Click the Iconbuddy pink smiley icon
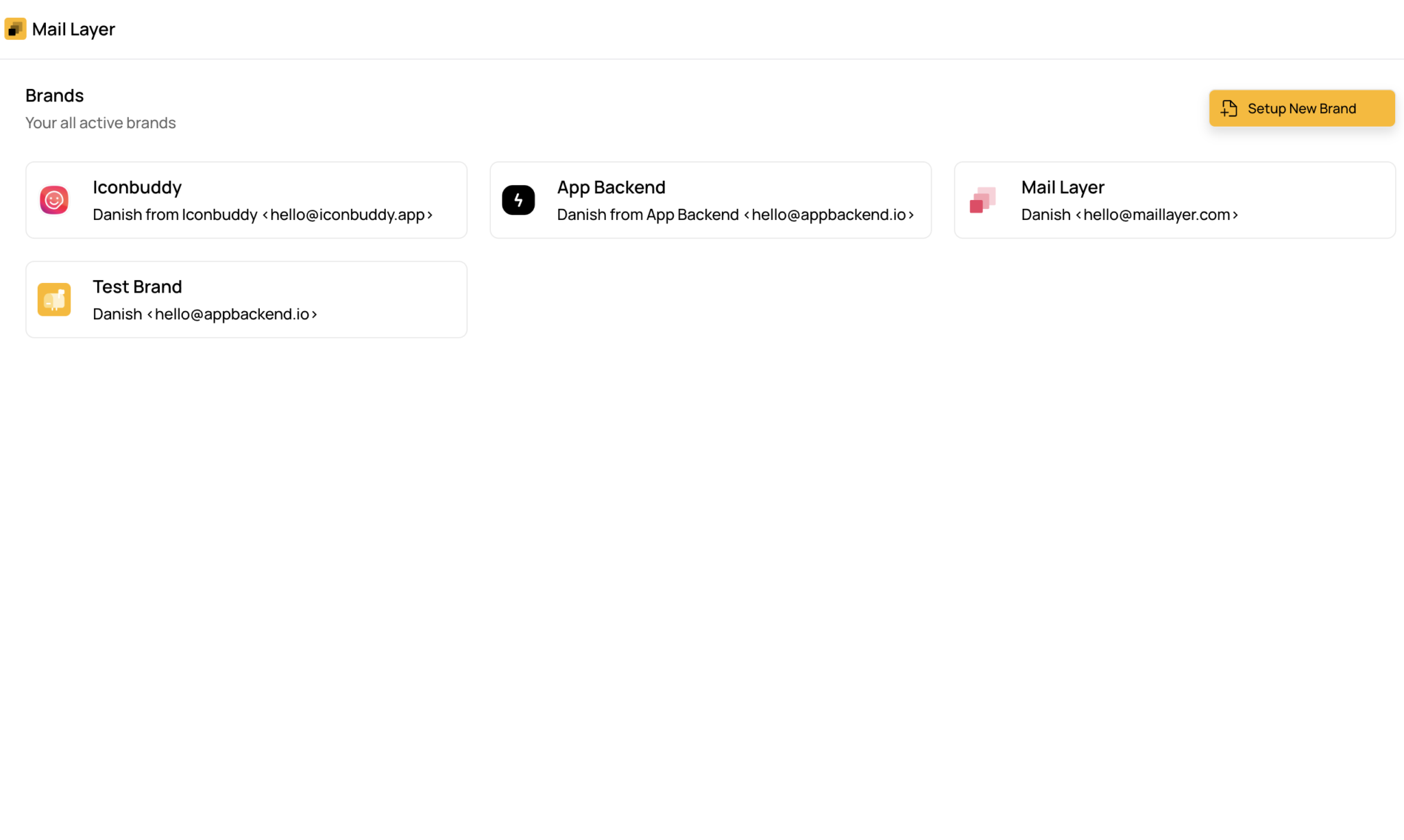 click(x=54, y=200)
